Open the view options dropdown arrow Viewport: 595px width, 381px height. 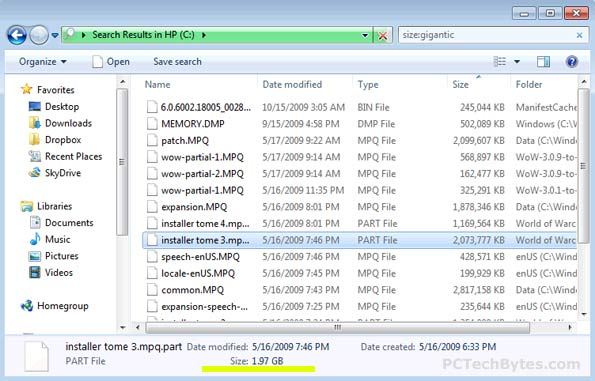(x=517, y=61)
